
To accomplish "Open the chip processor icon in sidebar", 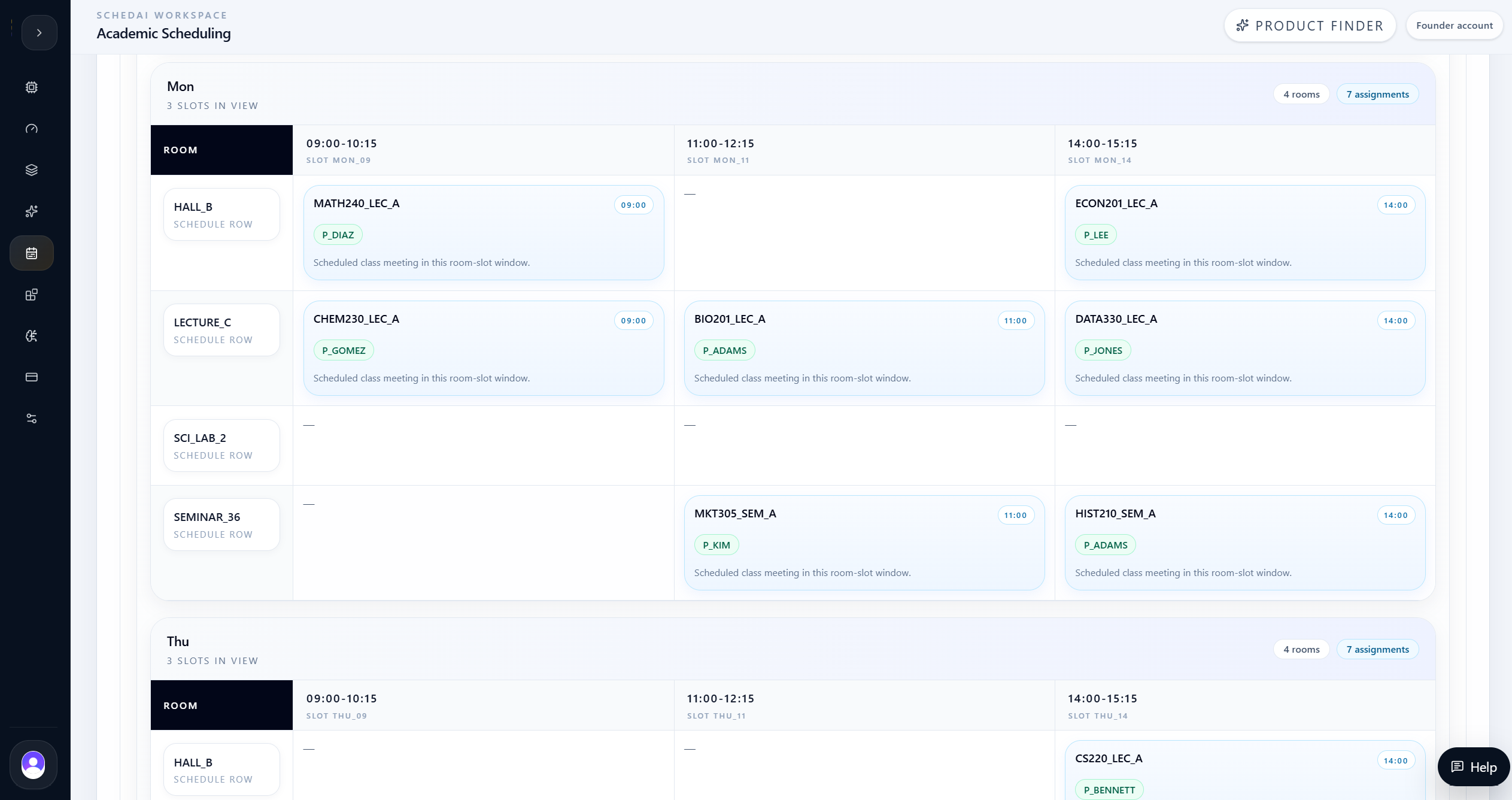I will (x=32, y=87).
